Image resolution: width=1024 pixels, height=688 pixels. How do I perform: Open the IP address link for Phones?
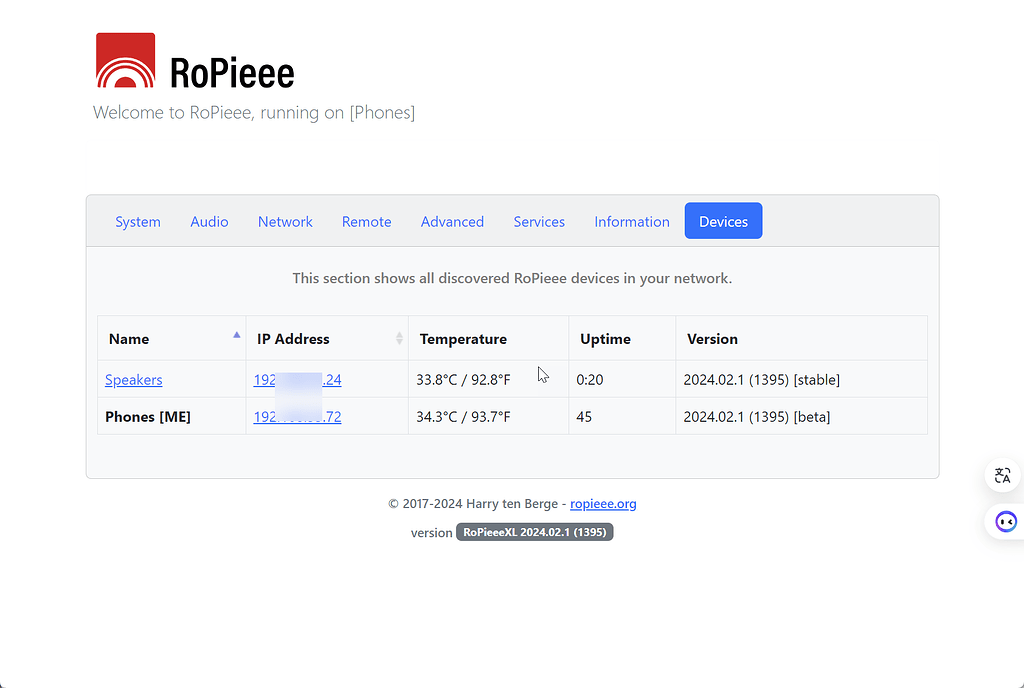pos(297,416)
